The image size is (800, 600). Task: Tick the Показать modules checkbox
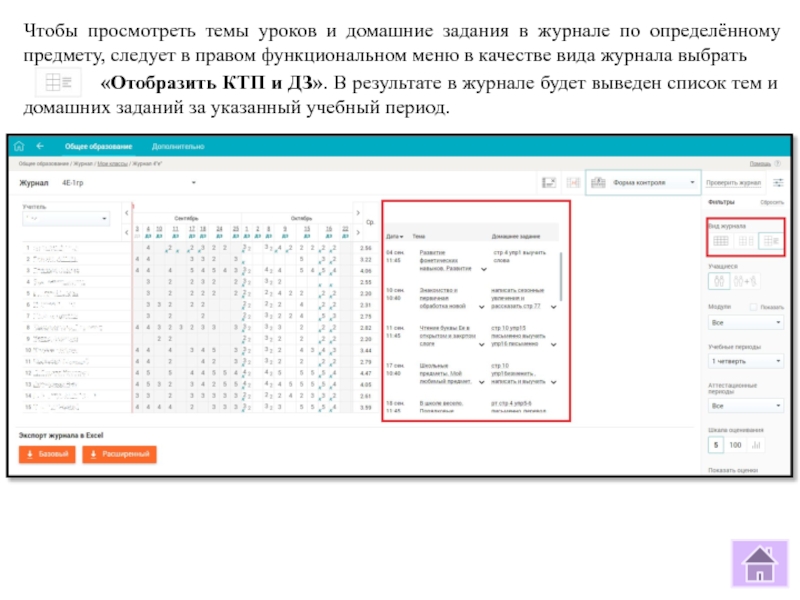point(753,307)
